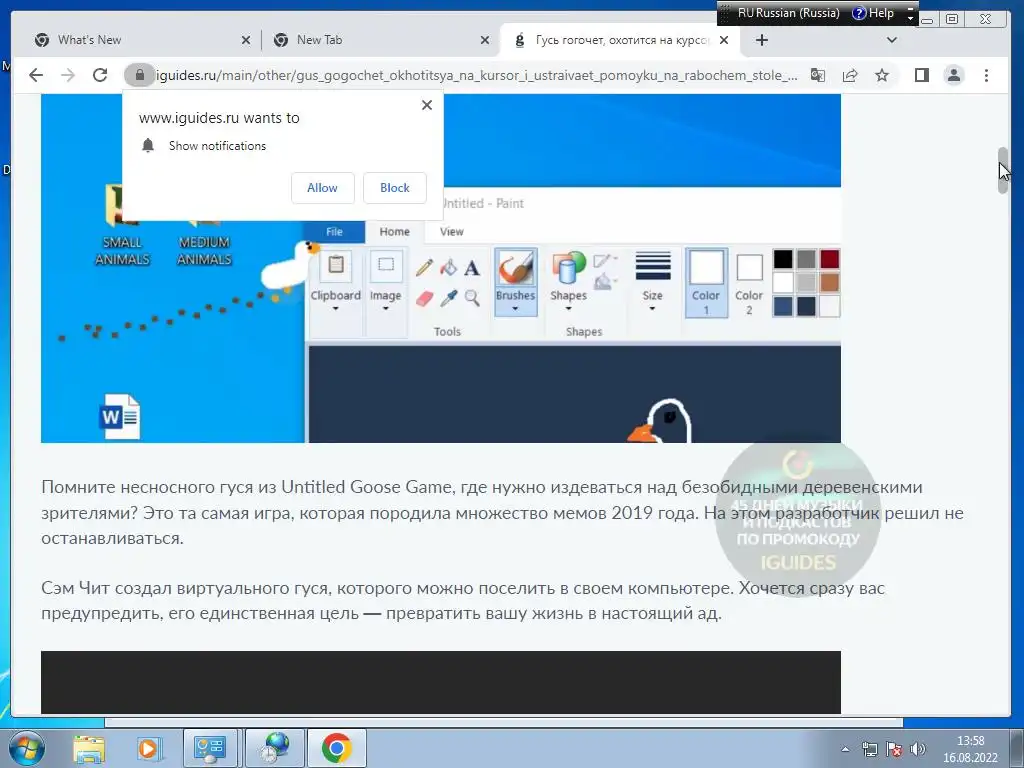The image size is (1024, 768).
Task: Open the Translate this page icon
Action: [x=818, y=75]
